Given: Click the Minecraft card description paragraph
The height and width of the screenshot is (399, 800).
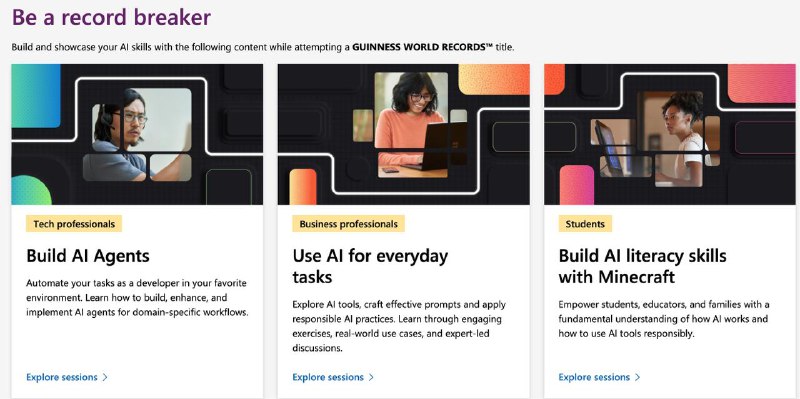Looking at the screenshot, I should 663,319.
